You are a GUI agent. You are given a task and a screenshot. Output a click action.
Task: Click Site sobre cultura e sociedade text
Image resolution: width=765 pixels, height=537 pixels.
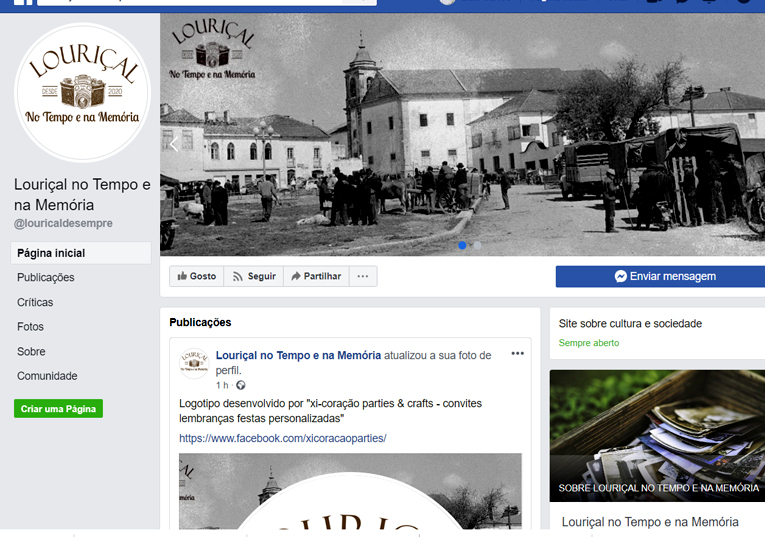click(630, 323)
